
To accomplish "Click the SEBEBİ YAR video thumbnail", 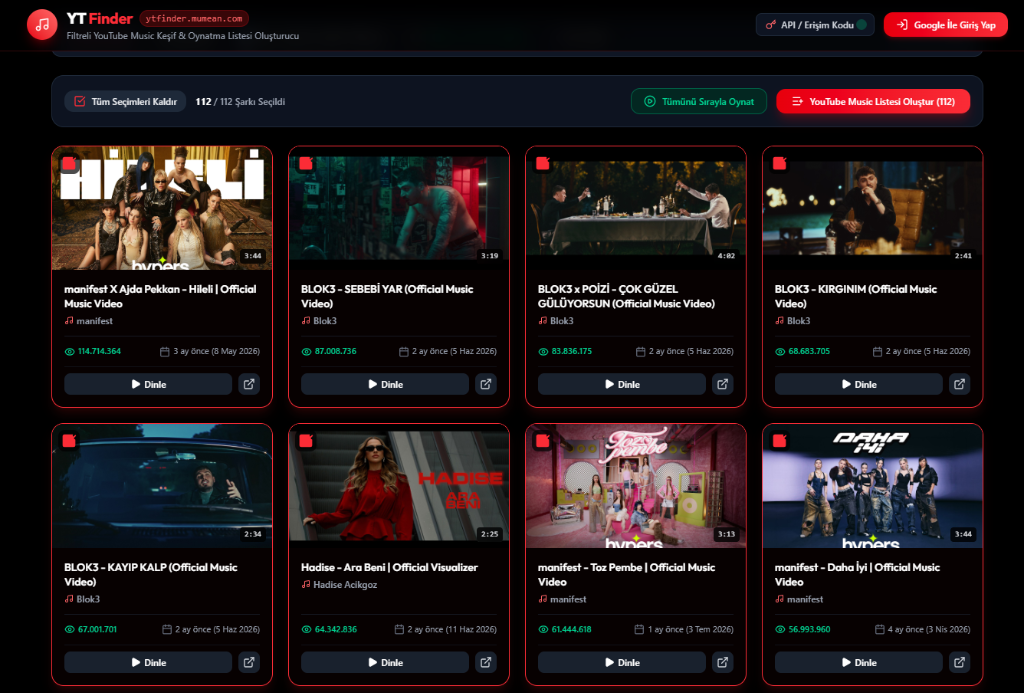I will 399,208.
